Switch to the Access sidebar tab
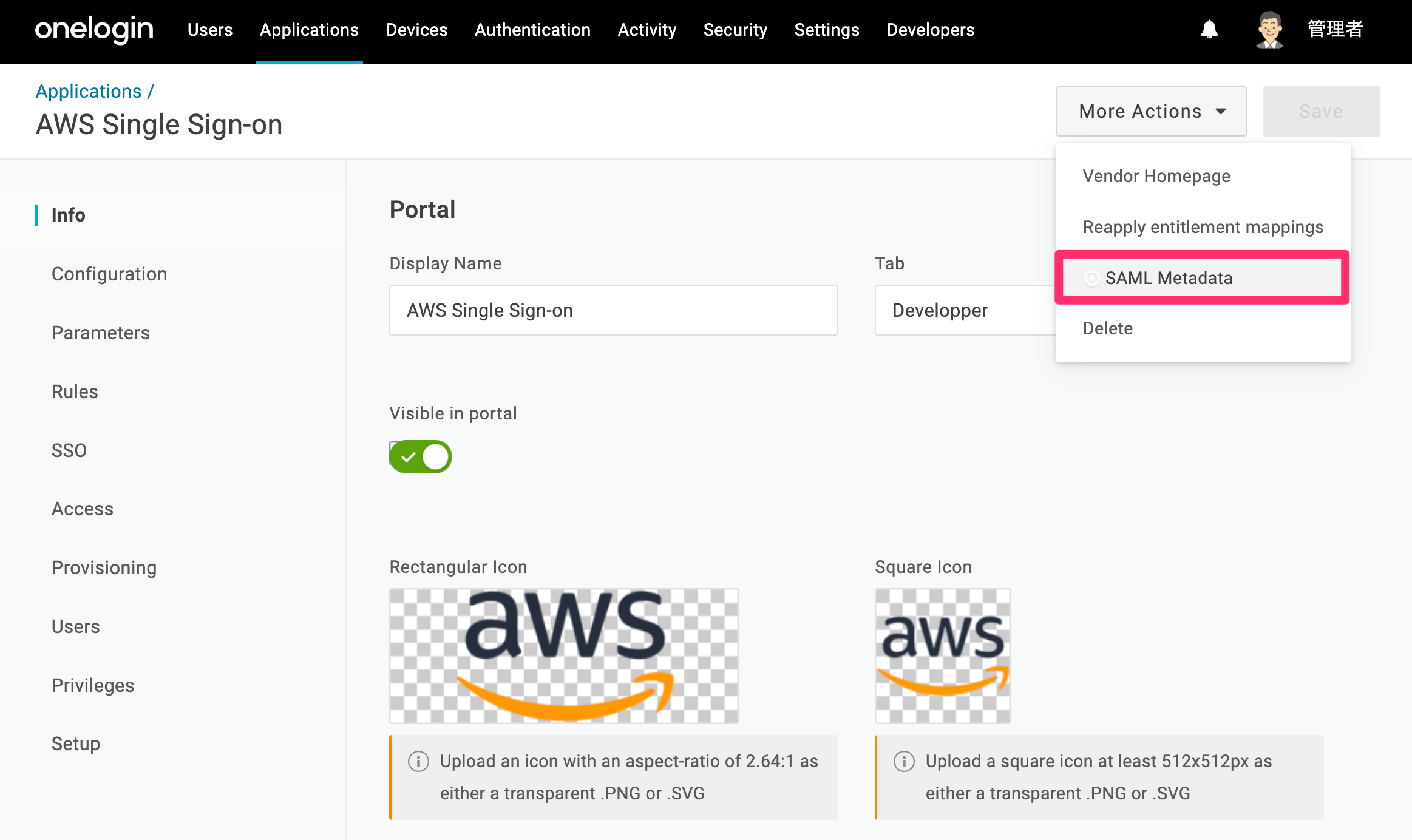Screen dimensions: 1412x840 (x=83, y=509)
